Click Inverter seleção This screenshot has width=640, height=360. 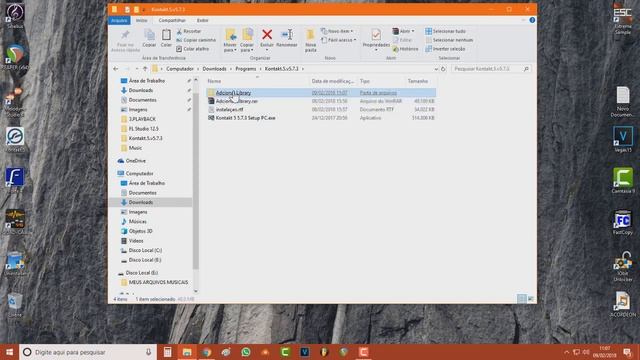(x=445, y=49)
